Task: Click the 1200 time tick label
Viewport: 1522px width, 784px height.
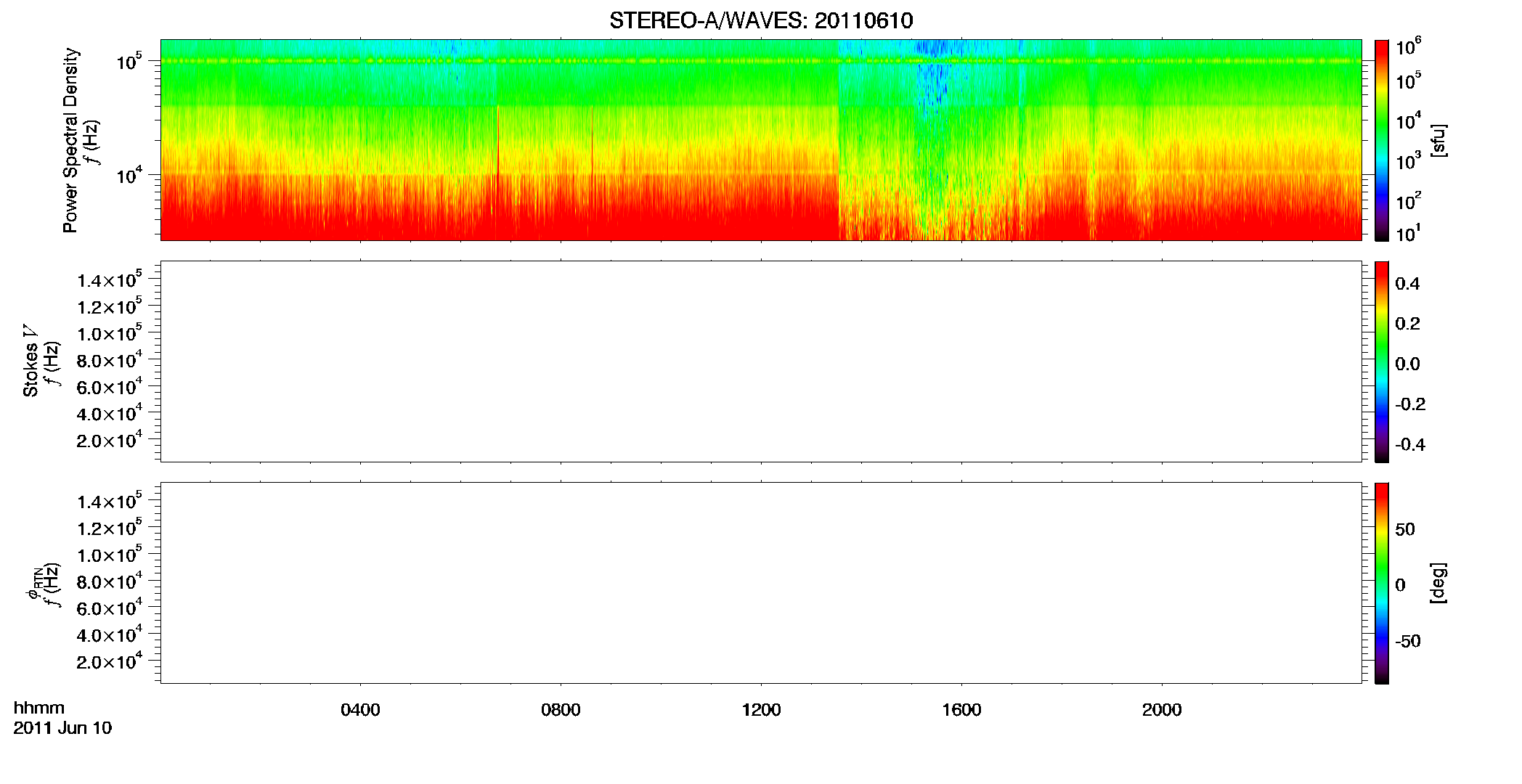Action: pos(761,710)
